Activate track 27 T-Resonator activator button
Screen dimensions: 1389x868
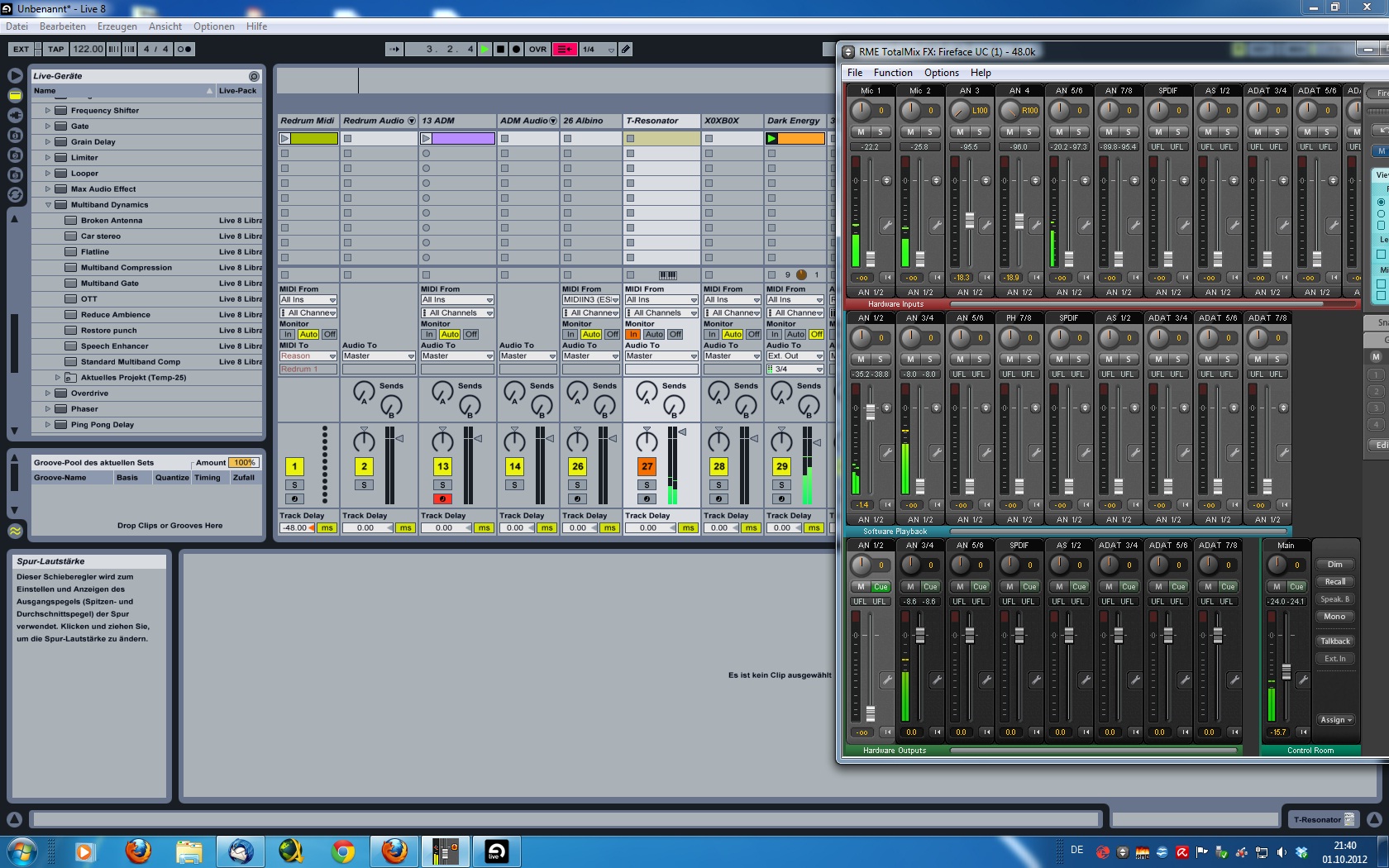[x=647, y=466]
